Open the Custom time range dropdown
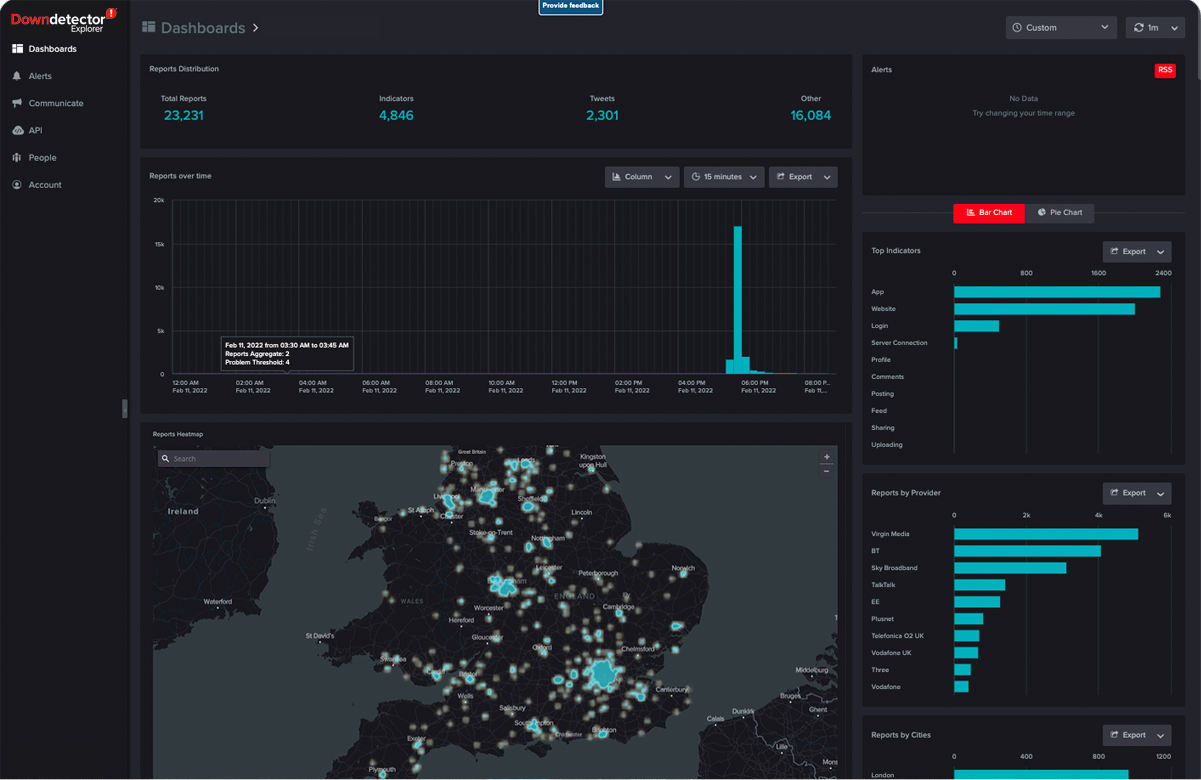This screenshot has width=1201, height=780. (1060, 28)
